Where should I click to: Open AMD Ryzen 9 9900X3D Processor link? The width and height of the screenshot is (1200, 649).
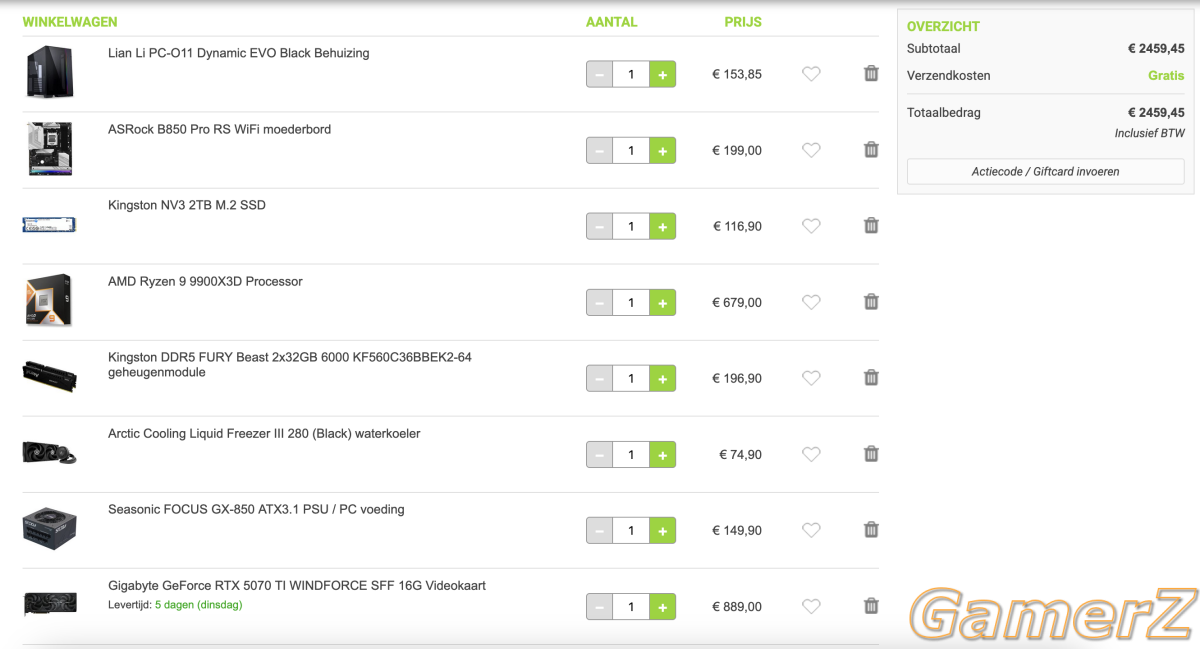tap(205, 281)
